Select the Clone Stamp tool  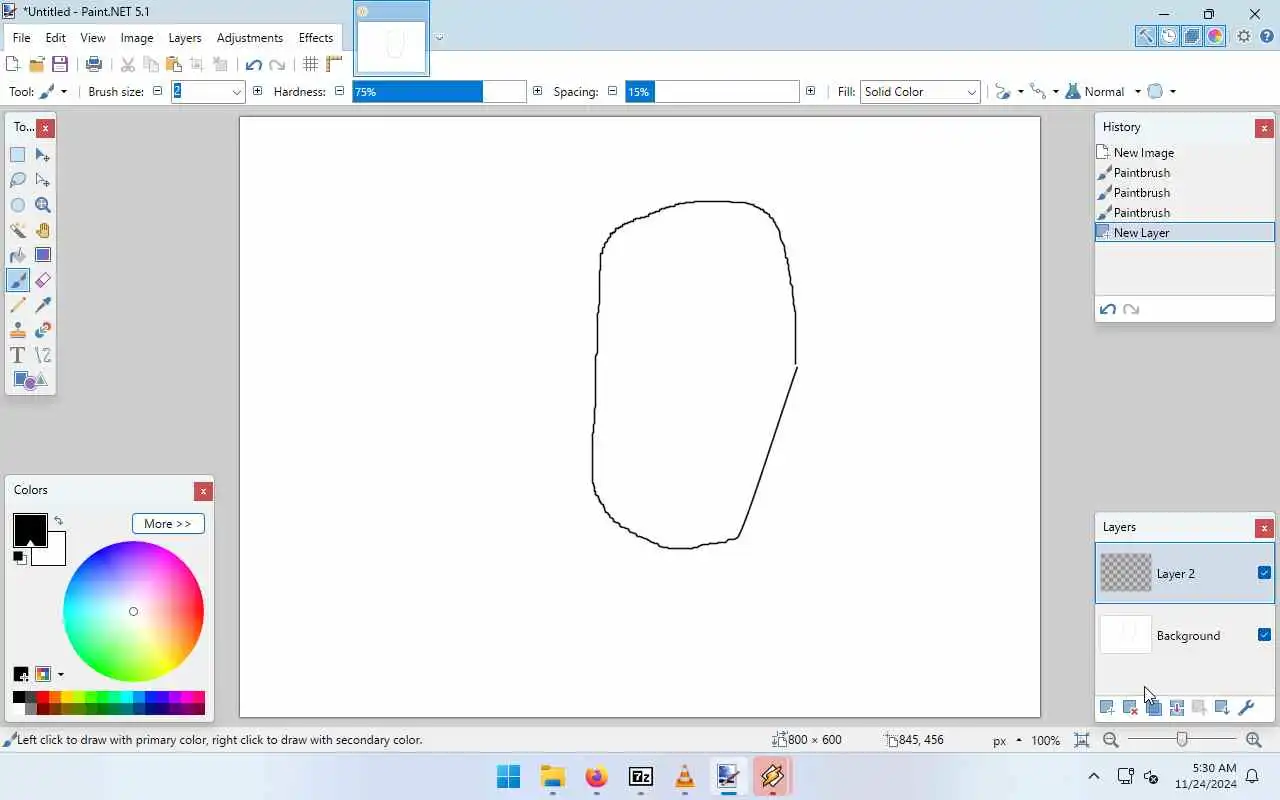[18, 330]
